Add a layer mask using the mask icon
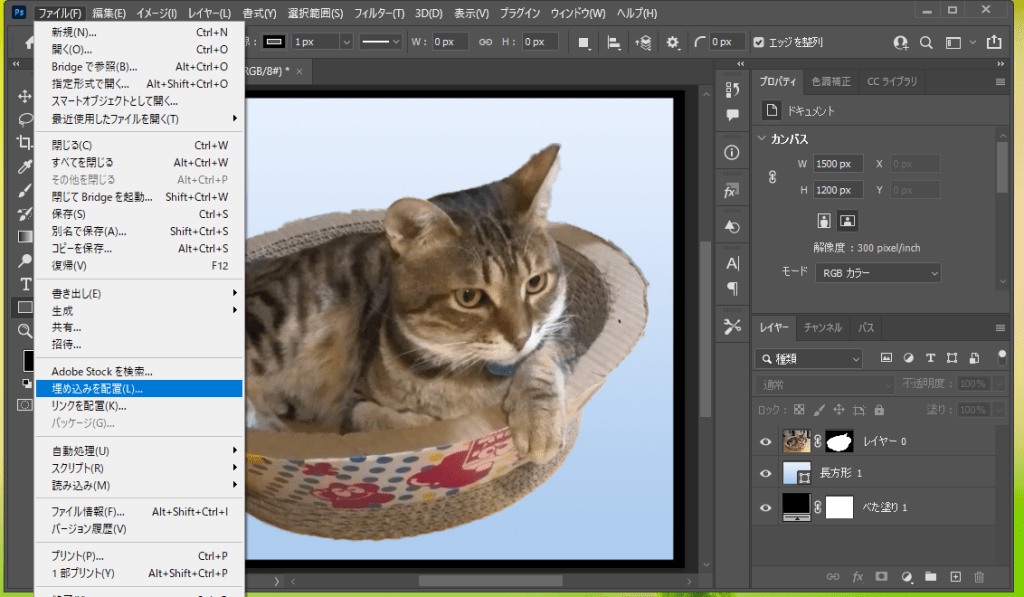 [881, 577]
